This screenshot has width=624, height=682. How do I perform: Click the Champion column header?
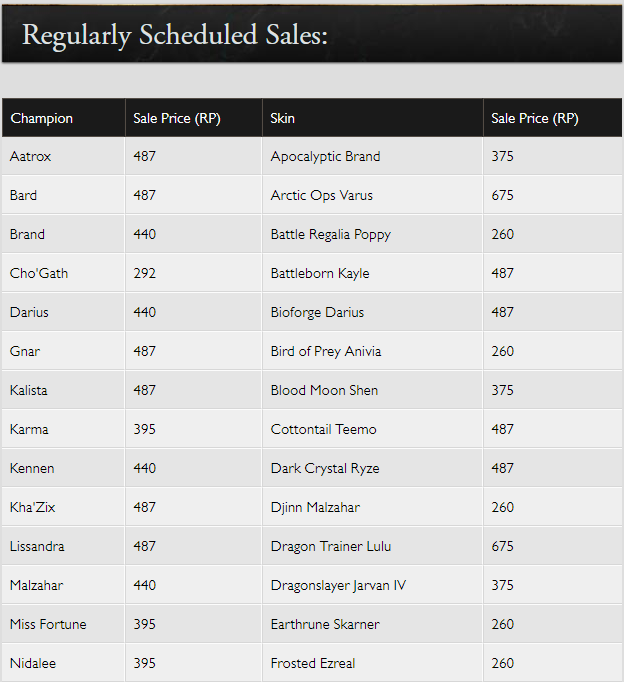(x=41, y=118)
